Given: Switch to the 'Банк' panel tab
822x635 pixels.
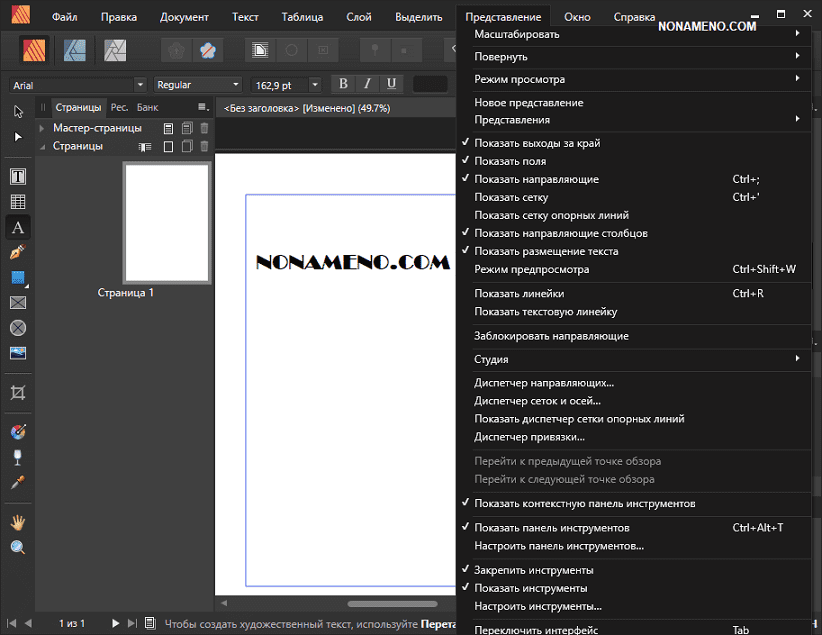Looking at the screenshot, I should click(147, 107).
